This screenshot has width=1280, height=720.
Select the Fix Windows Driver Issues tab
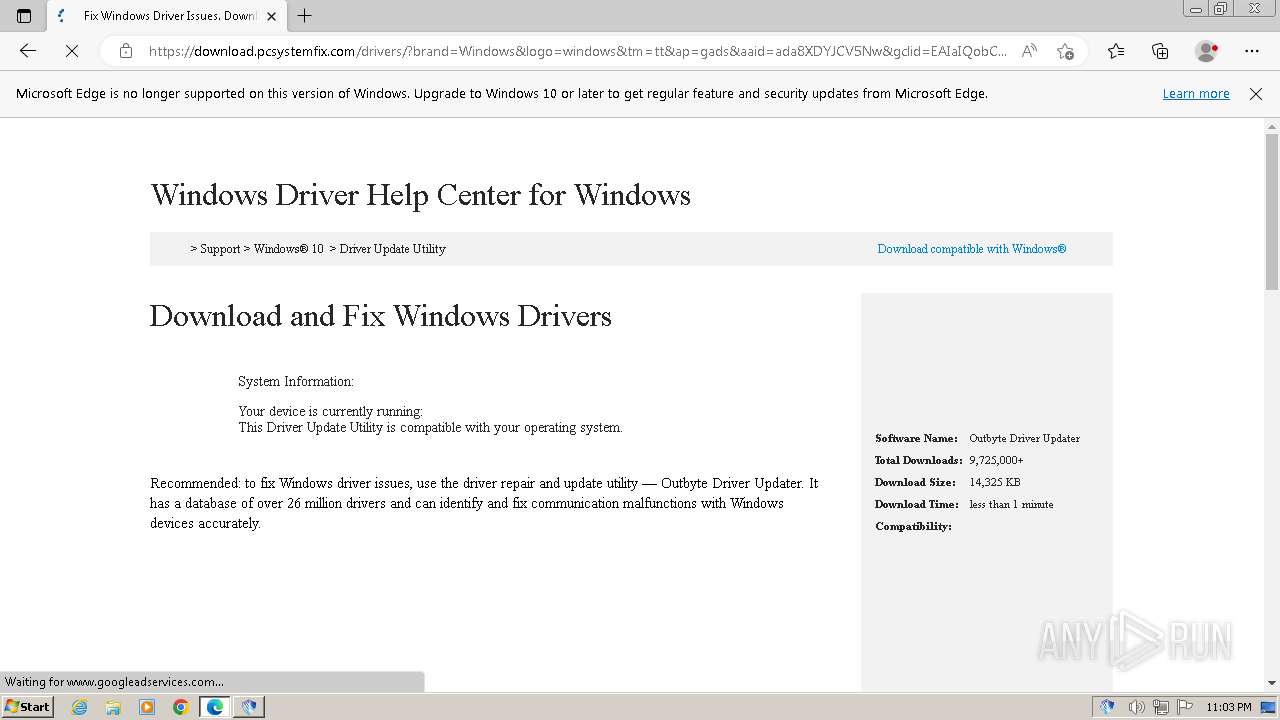[167, 16]
